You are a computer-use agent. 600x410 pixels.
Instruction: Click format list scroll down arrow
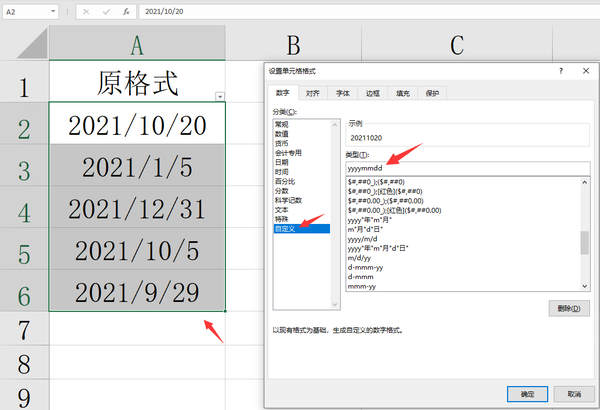[584, 286]
